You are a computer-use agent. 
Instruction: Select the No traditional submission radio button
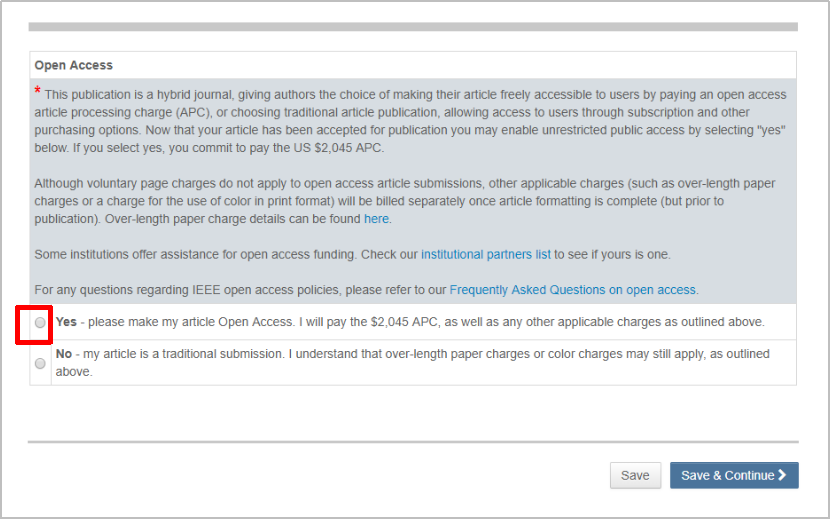40,363
